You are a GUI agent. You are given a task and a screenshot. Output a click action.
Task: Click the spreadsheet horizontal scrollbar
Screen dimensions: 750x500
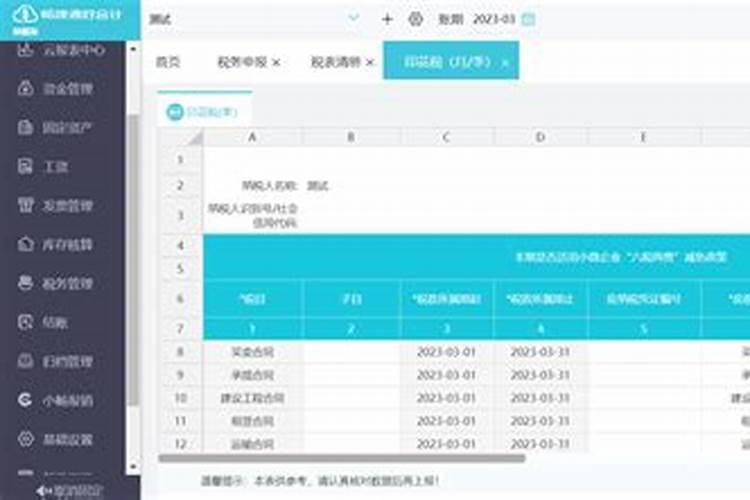point(342,458)
